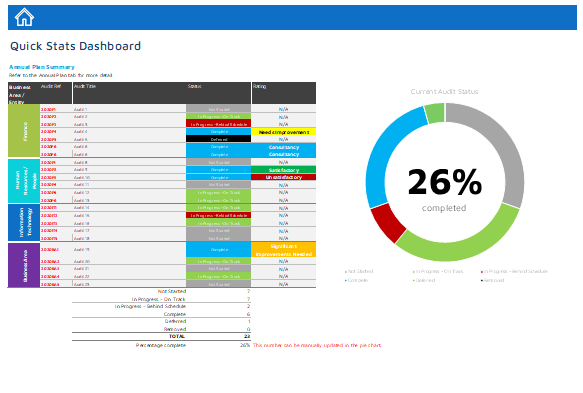Viewport: 583px width, 393px height.
Task: Click the green Satisfactory rating cell
Action: click(x=284, y=170)
